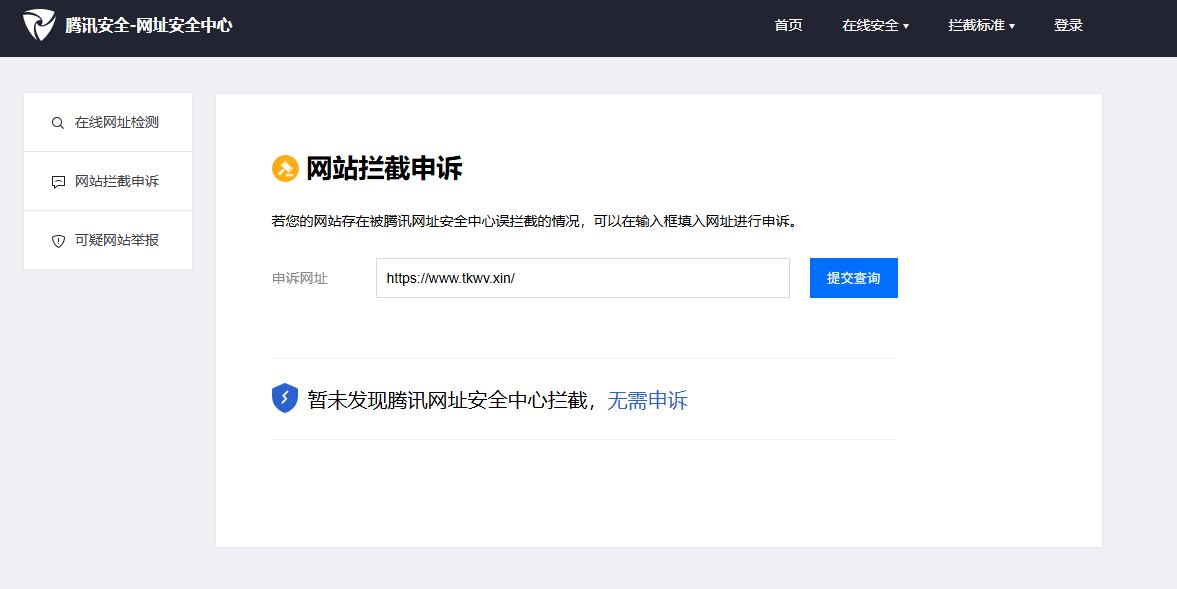Click the 暂未发现腾讯网址安全中心拦截 result text
The image size is (1177, 589).
pyautogui.click(x=447, y=400)
